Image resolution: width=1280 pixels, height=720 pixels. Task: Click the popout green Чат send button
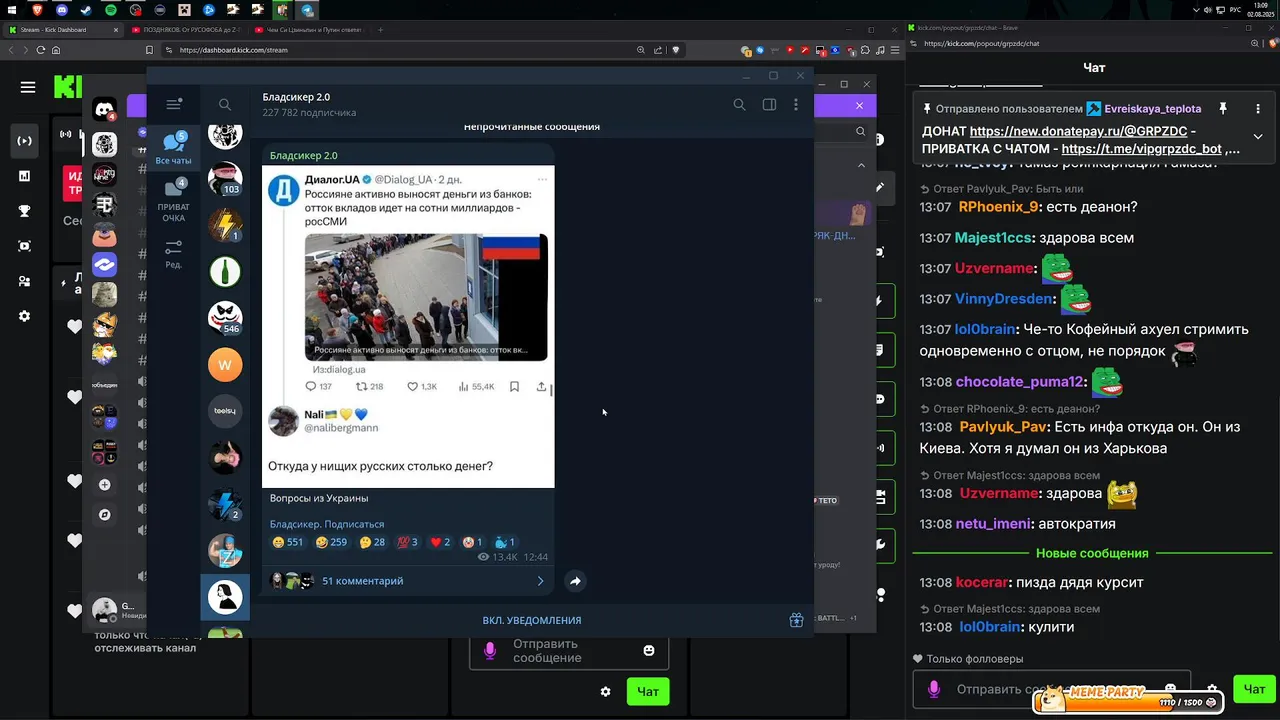(1254, 688)
